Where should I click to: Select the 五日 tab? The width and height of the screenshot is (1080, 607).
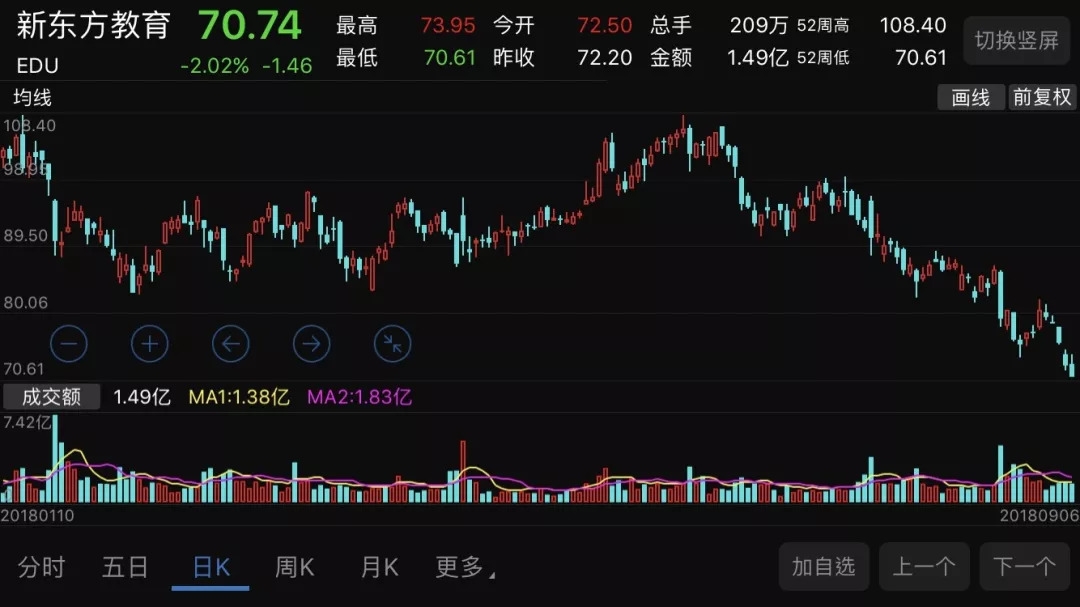125,567
